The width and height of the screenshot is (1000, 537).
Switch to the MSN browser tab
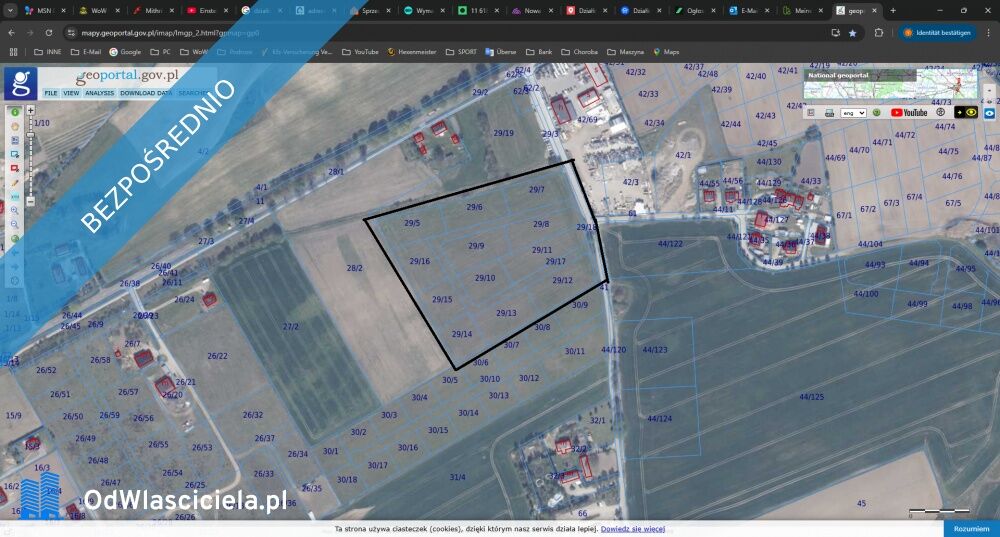point(45,10)
